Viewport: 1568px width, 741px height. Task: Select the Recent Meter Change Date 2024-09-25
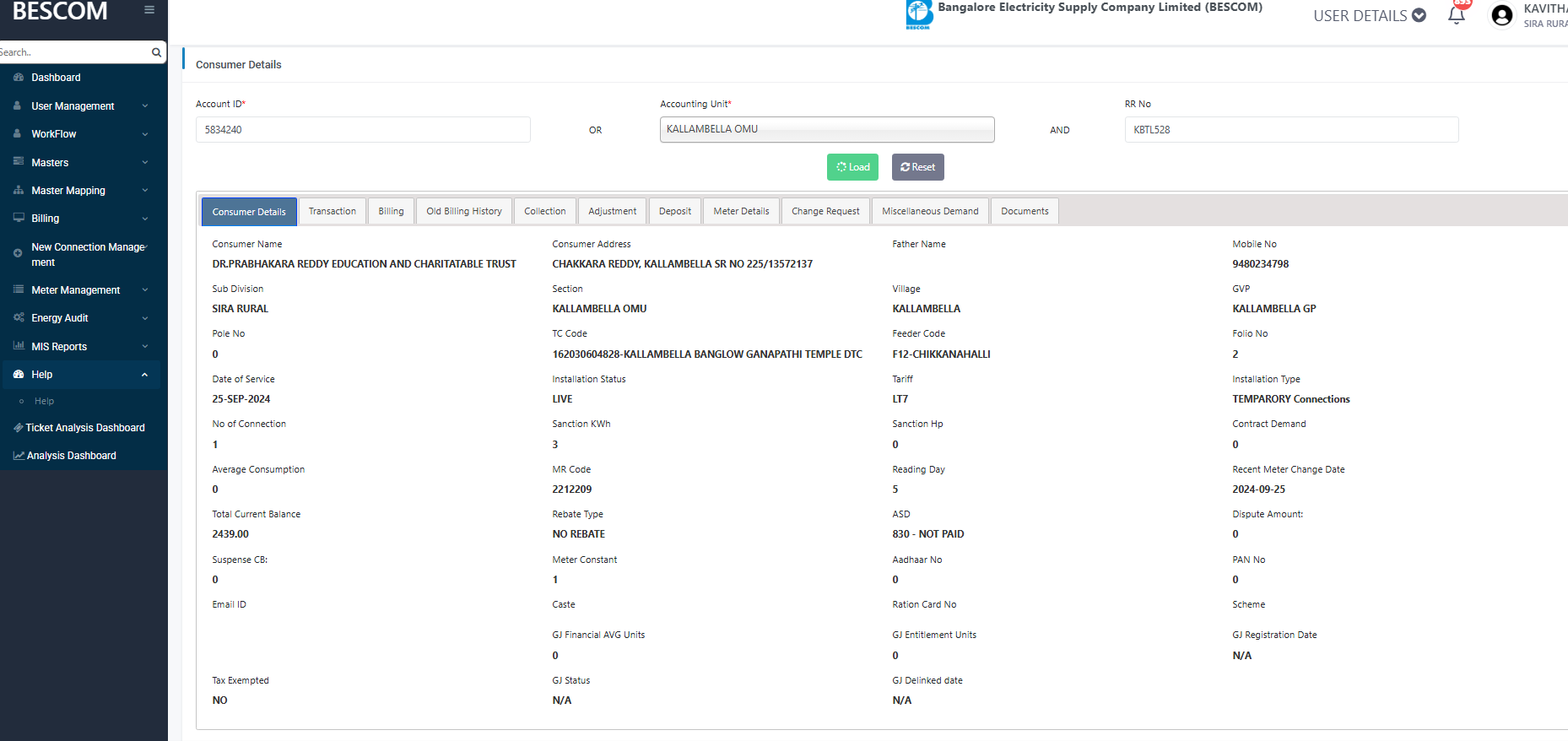click(x=1259, y=489)
